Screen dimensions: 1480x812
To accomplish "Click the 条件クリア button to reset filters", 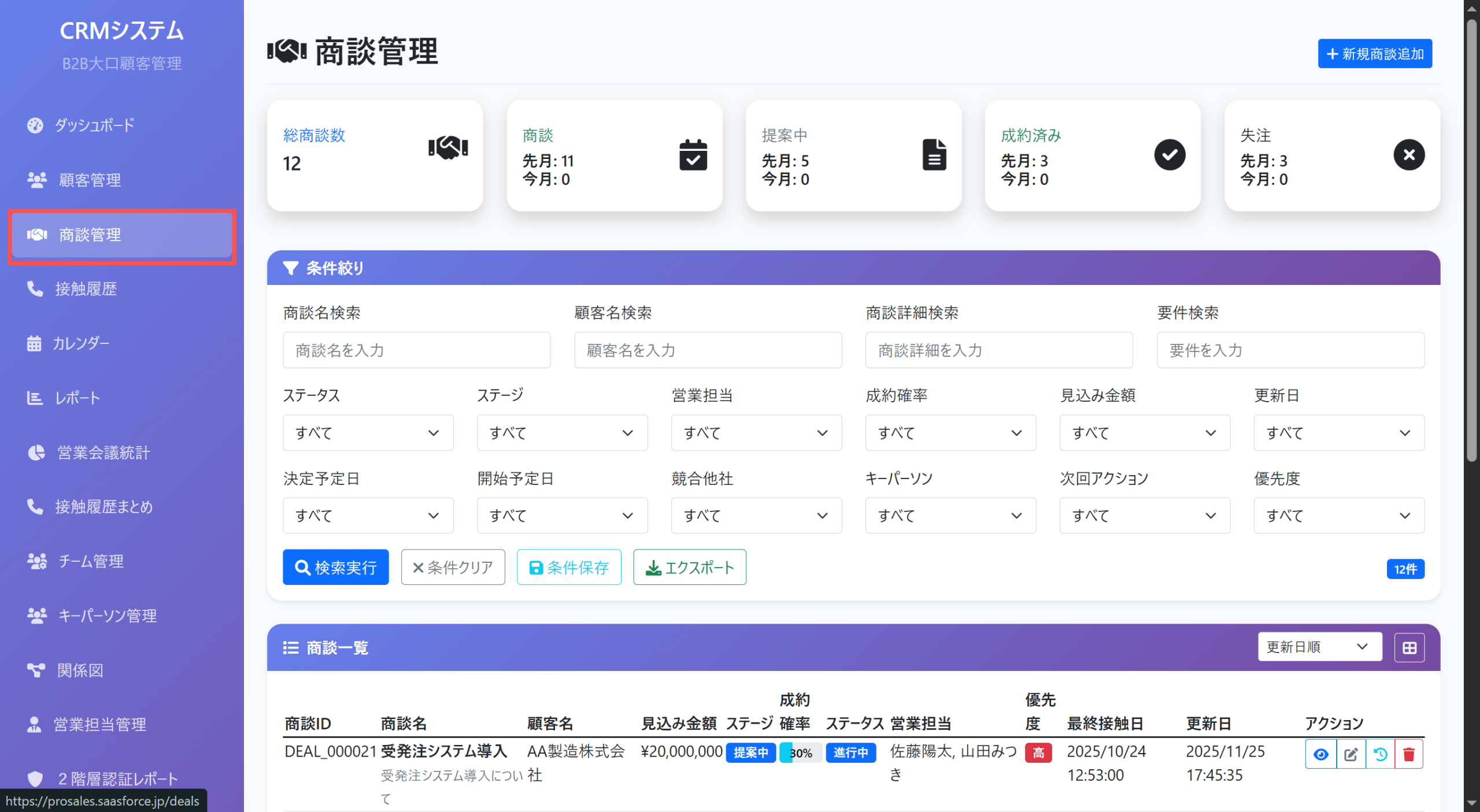I will (x=453, y=567).
